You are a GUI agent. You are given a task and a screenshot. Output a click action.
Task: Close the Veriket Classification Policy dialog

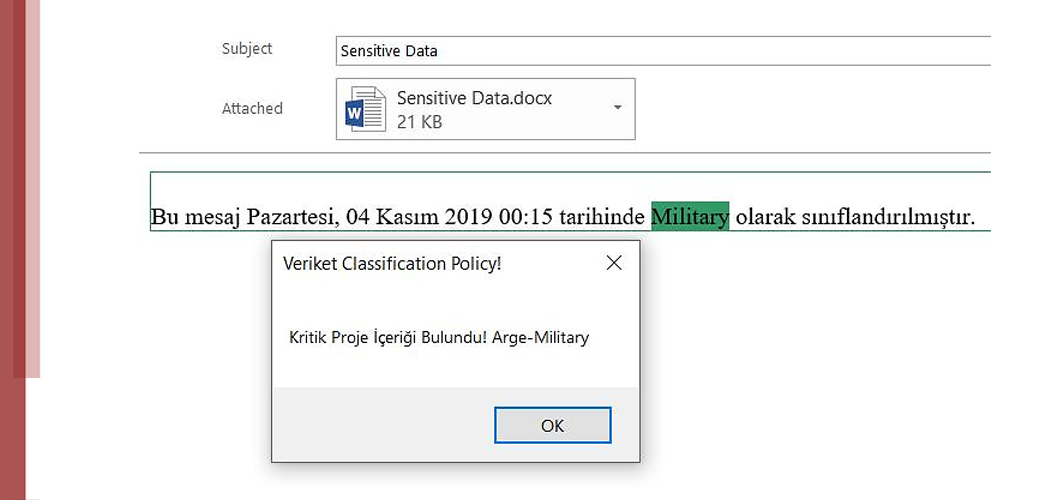point(614,263)
